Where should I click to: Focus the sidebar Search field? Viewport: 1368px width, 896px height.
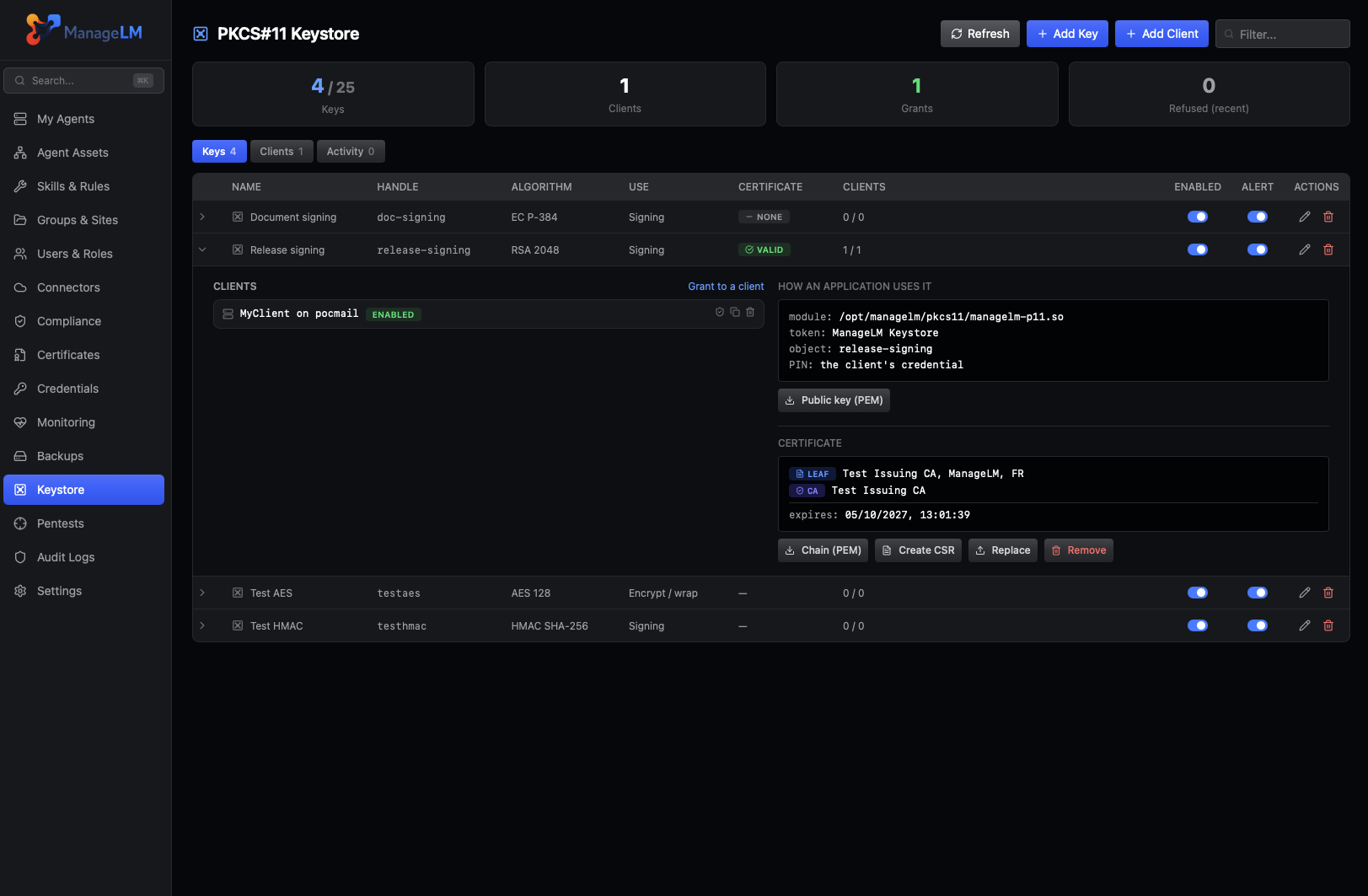pos(83,80)
